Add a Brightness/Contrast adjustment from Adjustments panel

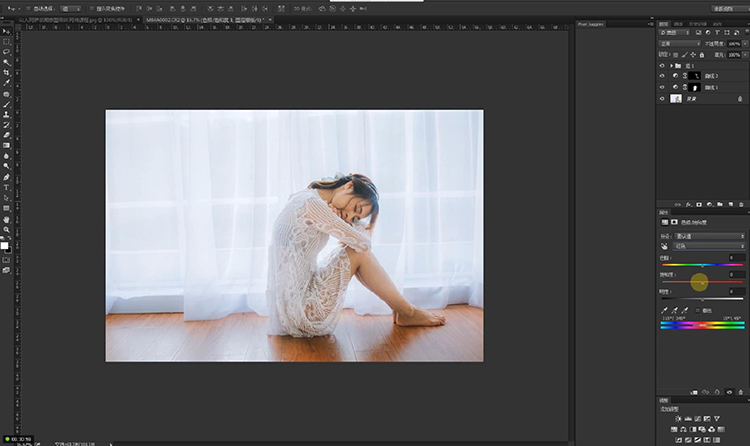point(678,419)
